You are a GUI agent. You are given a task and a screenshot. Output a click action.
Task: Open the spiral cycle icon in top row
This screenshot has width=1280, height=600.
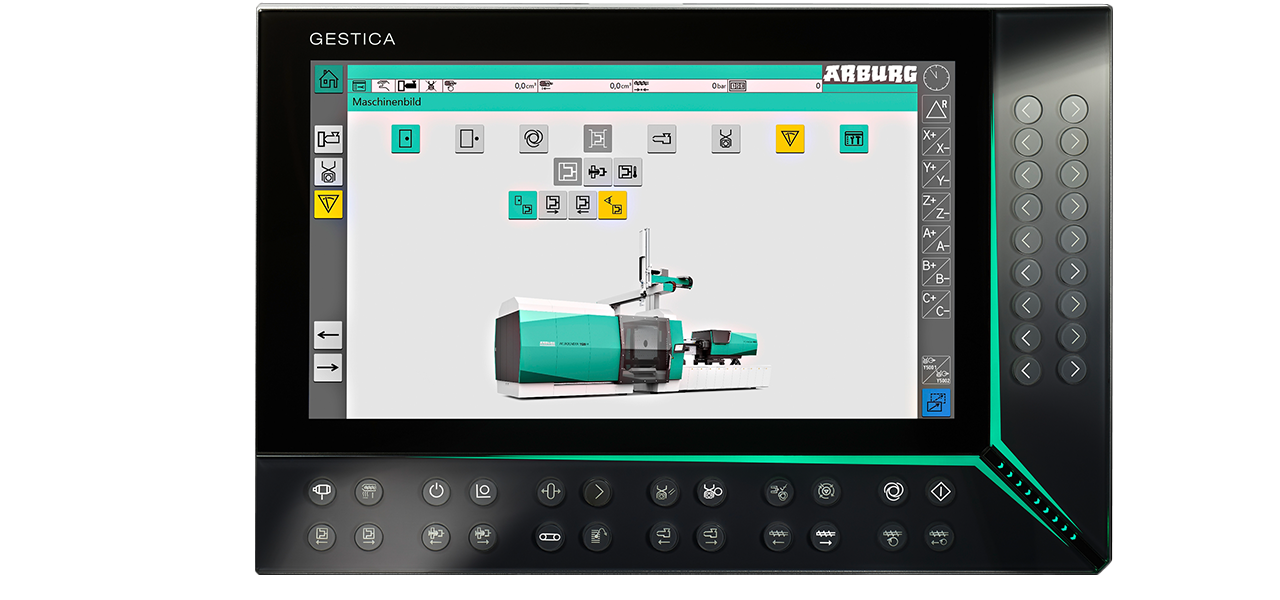tap(533, 139)
